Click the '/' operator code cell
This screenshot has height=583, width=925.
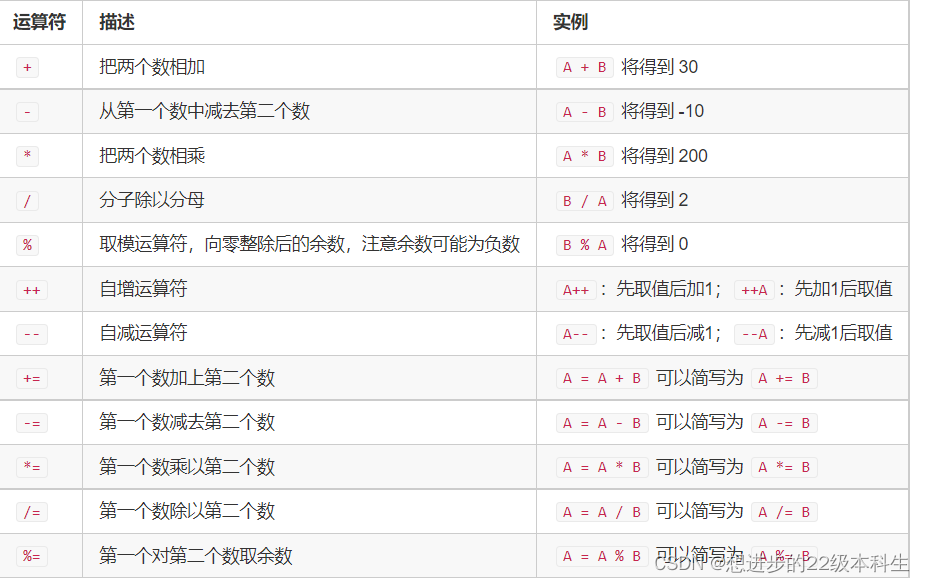27,201
